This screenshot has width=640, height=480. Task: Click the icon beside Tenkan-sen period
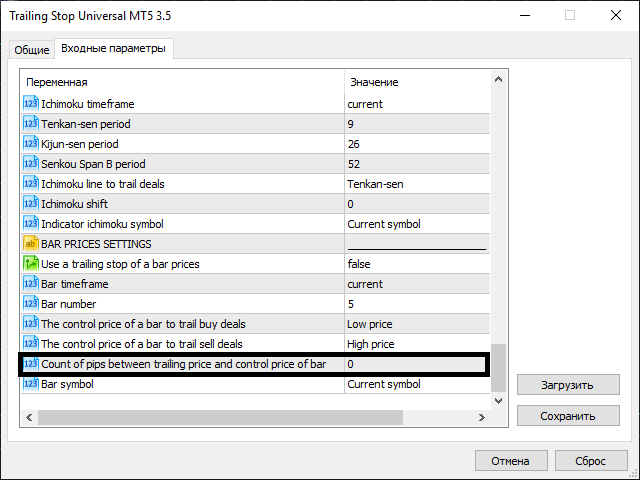tap(31, 124)
